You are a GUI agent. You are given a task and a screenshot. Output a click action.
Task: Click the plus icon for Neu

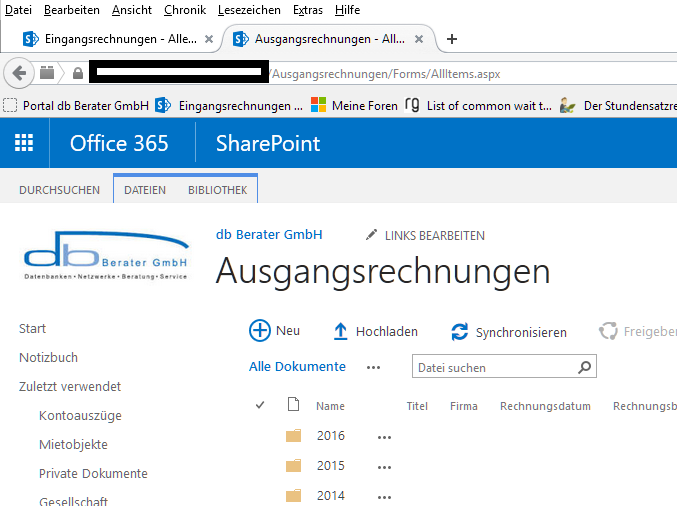(260, 331)
